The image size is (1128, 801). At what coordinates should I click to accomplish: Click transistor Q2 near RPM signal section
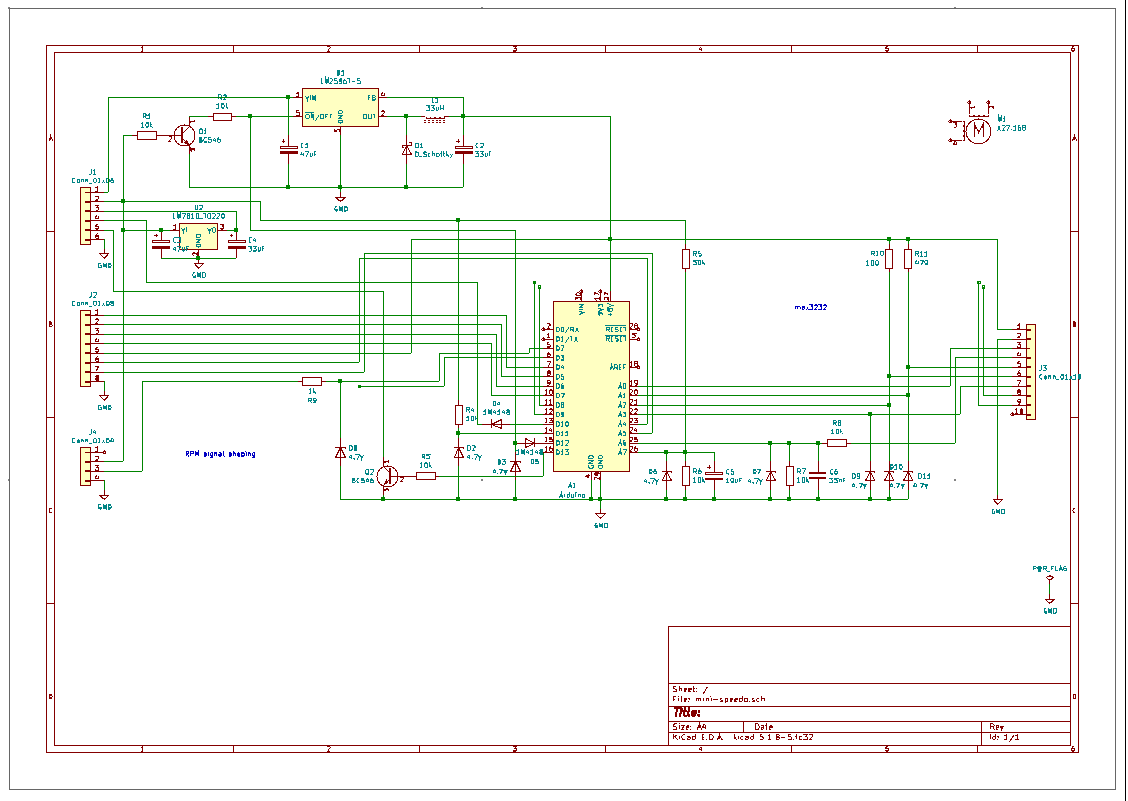click(x=387, y=476)
